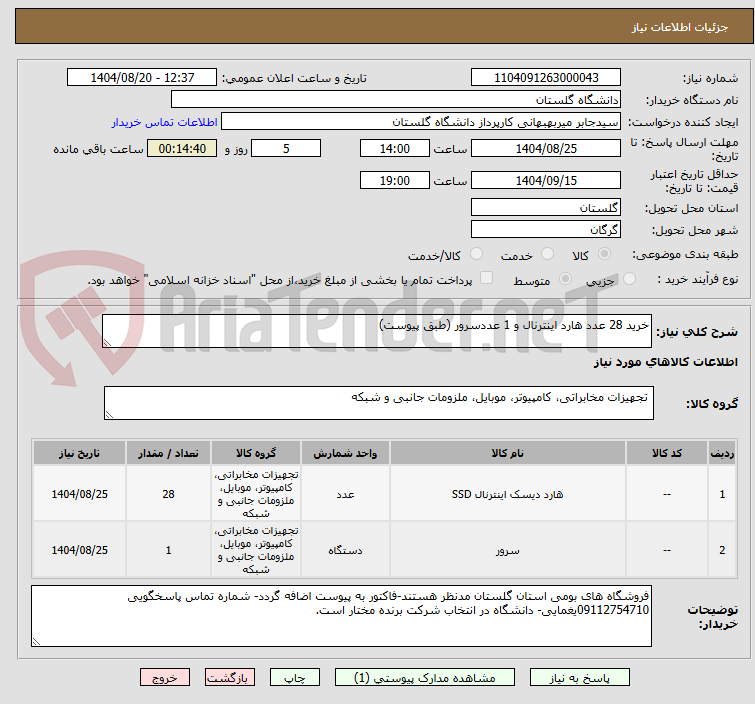This screenshot has width=755, height=704.
Task: Click the گروه کالا table column header
Action: 256,453
